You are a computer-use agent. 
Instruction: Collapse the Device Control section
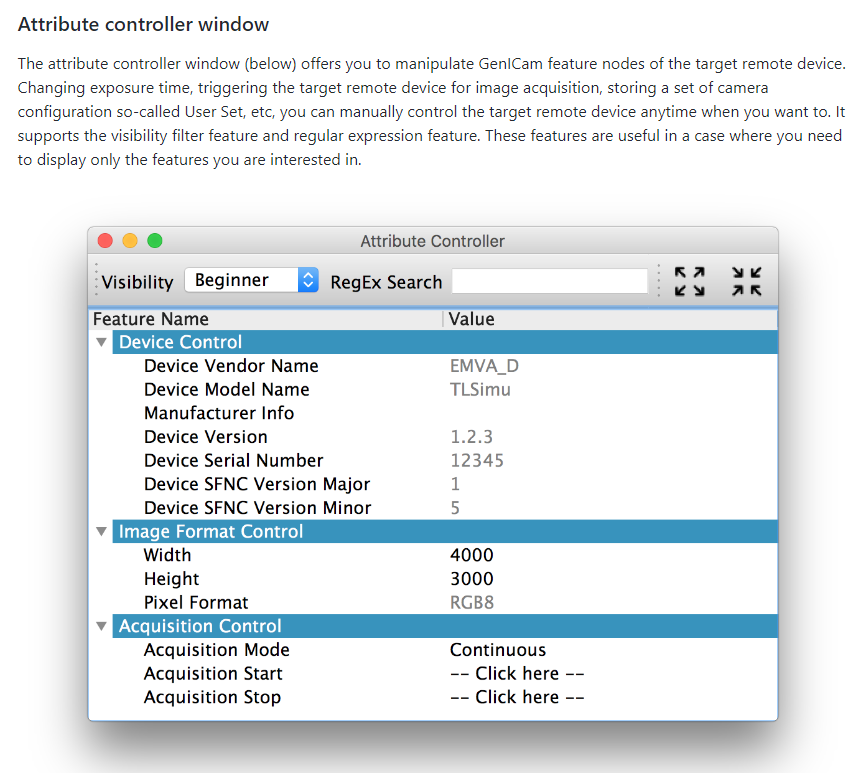point(100,341)
